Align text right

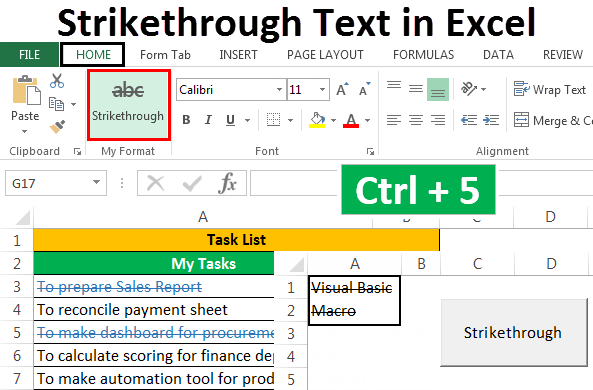tap(438, 120)
